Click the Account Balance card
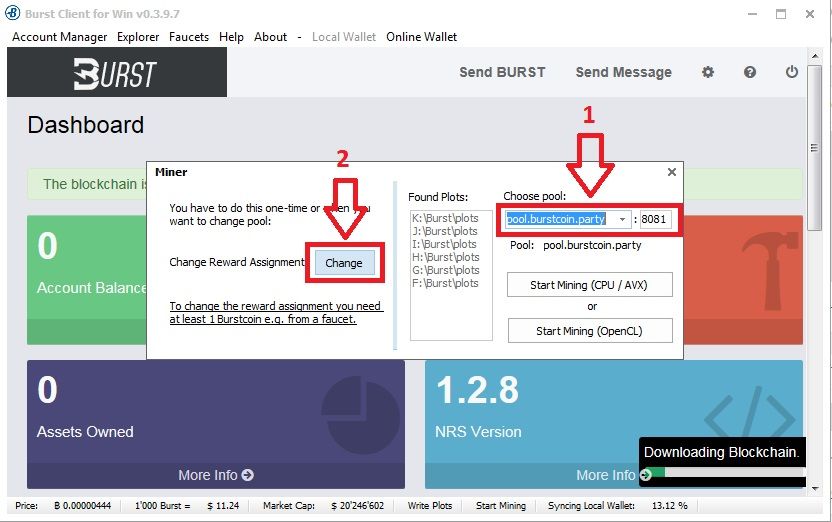 click(87, 280)
